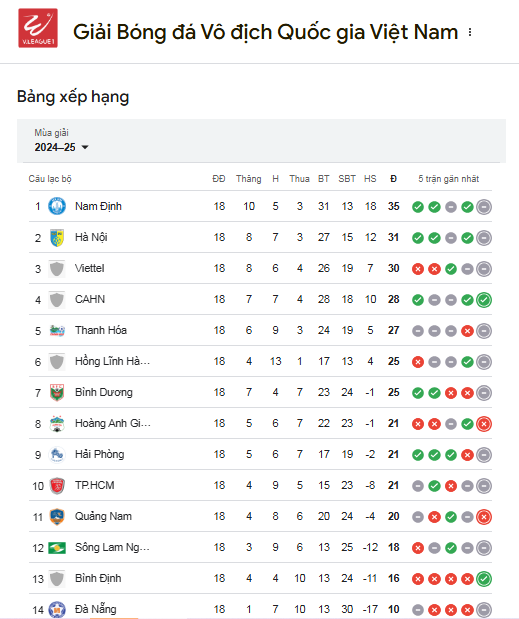This screenshot has height=619, width=519.
Task: Click the V.League 1 logo
Action: point(38,28)
